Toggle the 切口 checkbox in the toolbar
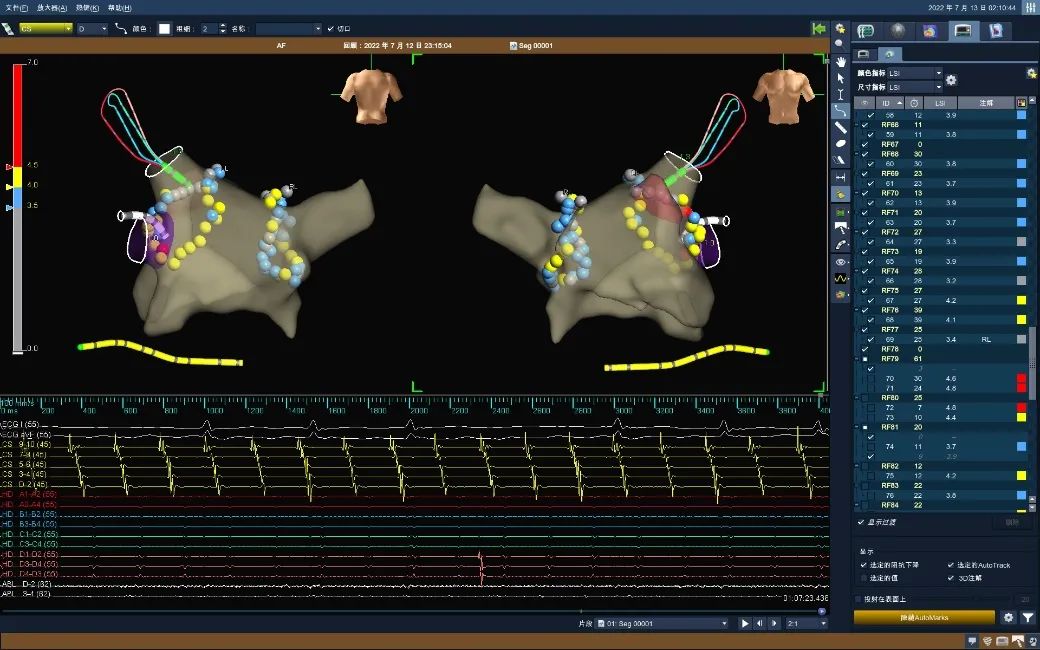This screenshot has height=650, width=1040. coord(331,29)
